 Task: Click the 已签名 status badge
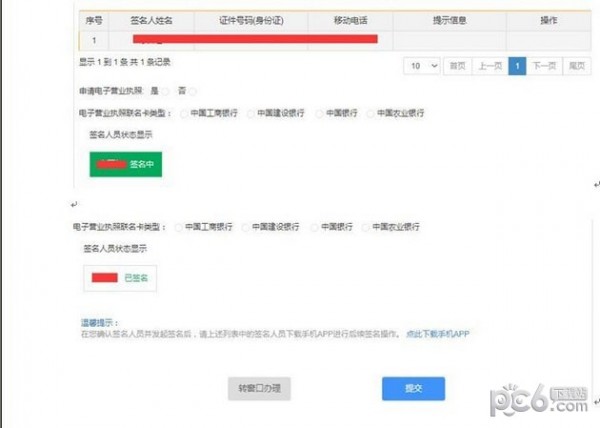[120, 278]
